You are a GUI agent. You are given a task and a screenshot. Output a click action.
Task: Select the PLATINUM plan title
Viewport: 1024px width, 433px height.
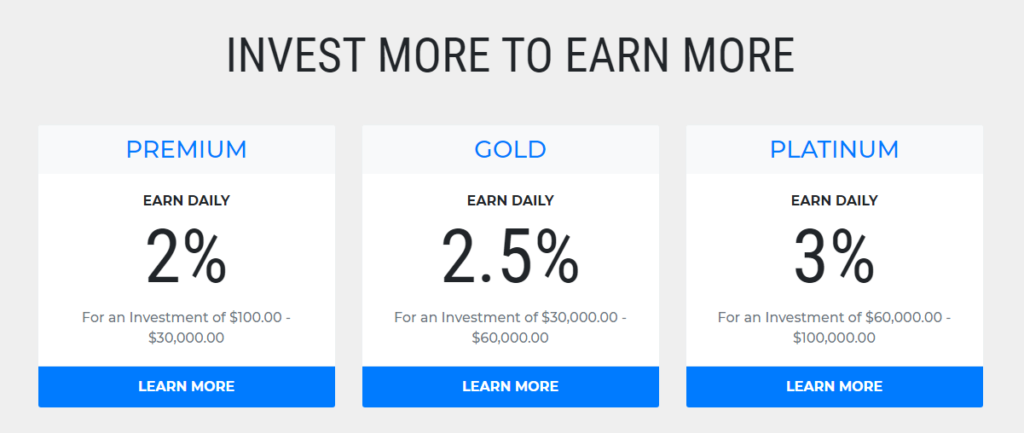coord(834,150)
